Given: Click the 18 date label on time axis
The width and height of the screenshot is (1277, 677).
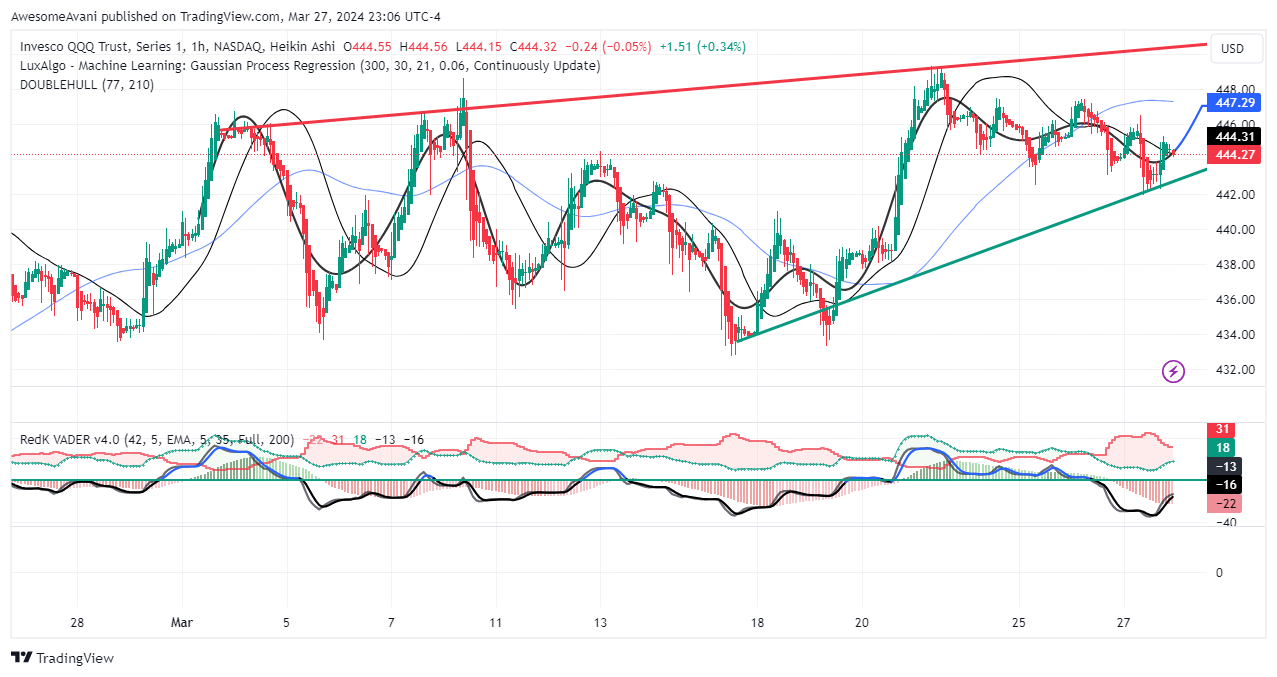Looking at the screenshot, I should [x=758, y=623].
